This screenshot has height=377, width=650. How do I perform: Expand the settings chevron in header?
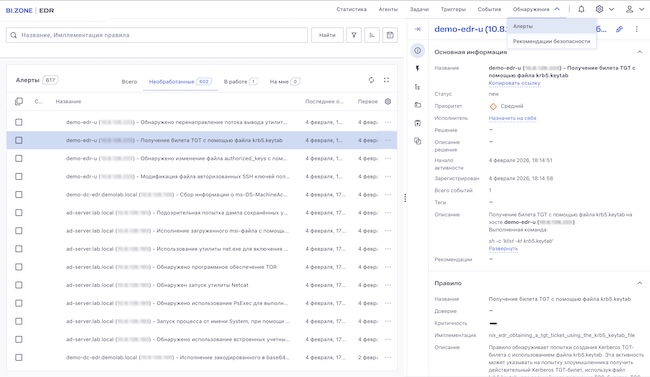[x=611, y=9]
